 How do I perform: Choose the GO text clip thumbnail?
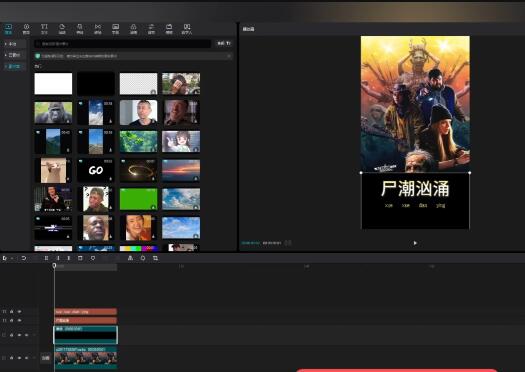[x=96, y=170]
